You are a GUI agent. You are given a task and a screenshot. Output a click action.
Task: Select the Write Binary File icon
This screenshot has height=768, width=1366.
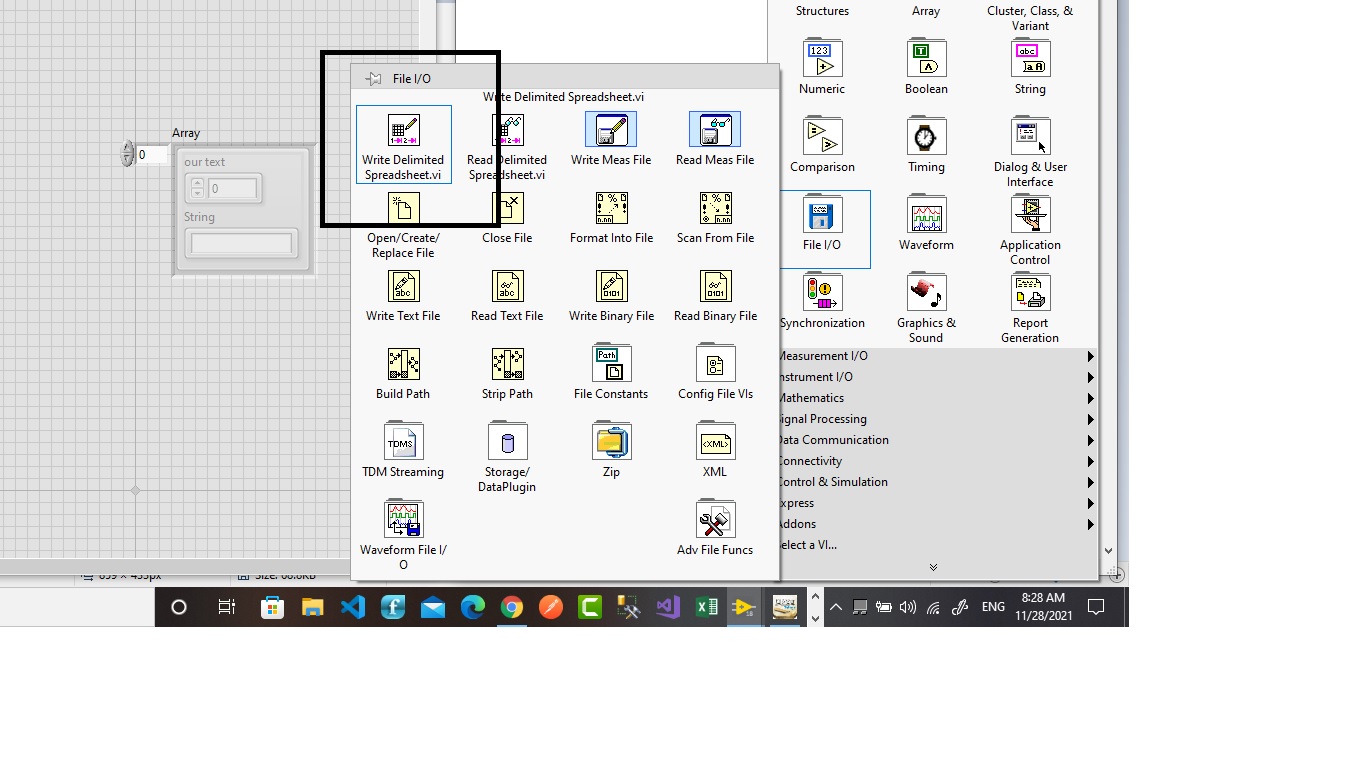tap(611, 287)
